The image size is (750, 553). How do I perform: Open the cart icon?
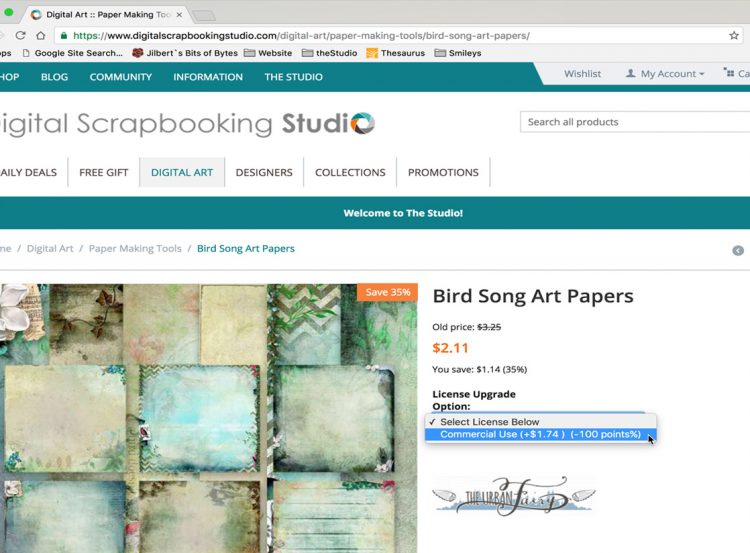[x=729, y=73]
